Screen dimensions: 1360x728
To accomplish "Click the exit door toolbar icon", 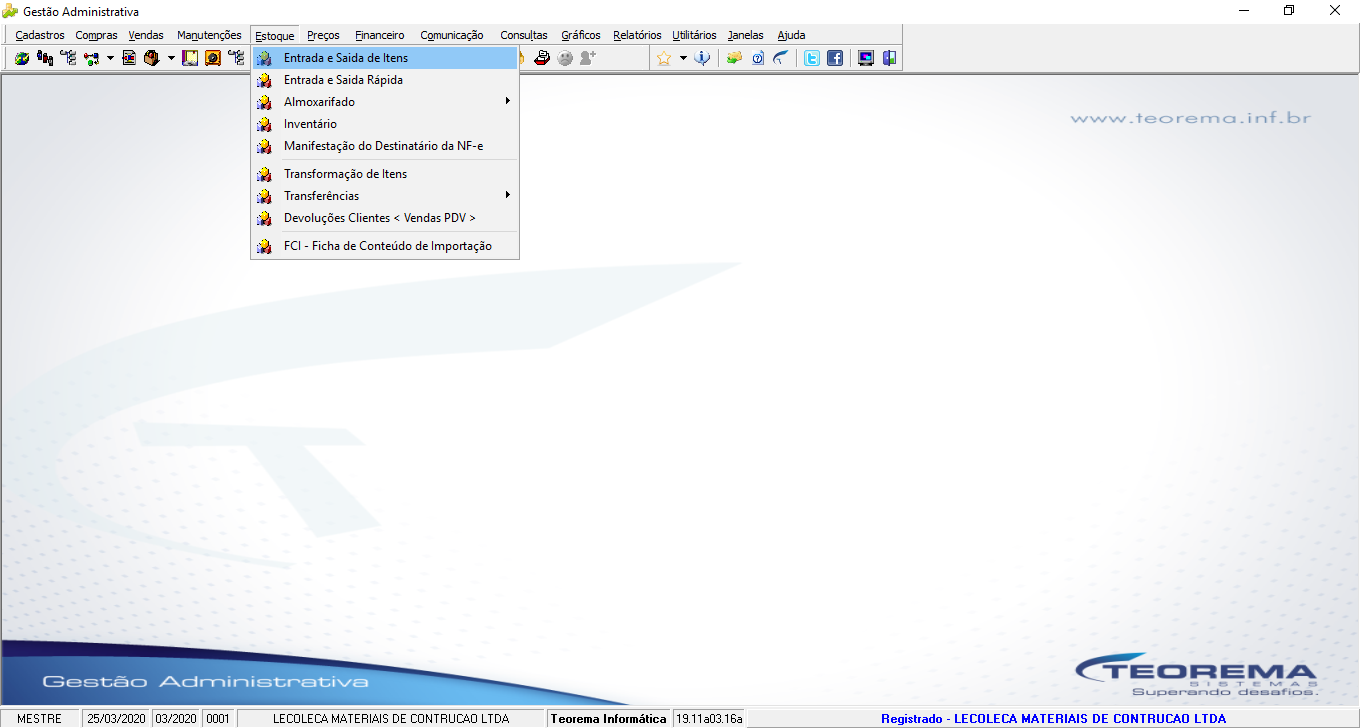I will click(x=889, y=58).
